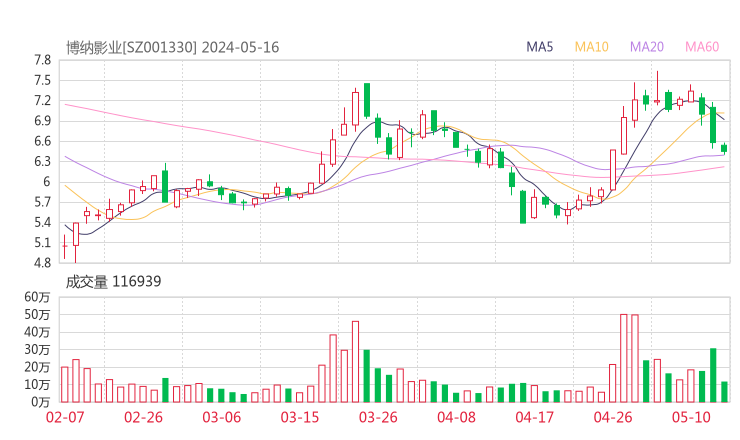Click the 4.8 price axis label
This screenshot has height=440, width=740.
click(x=42, y=263)
